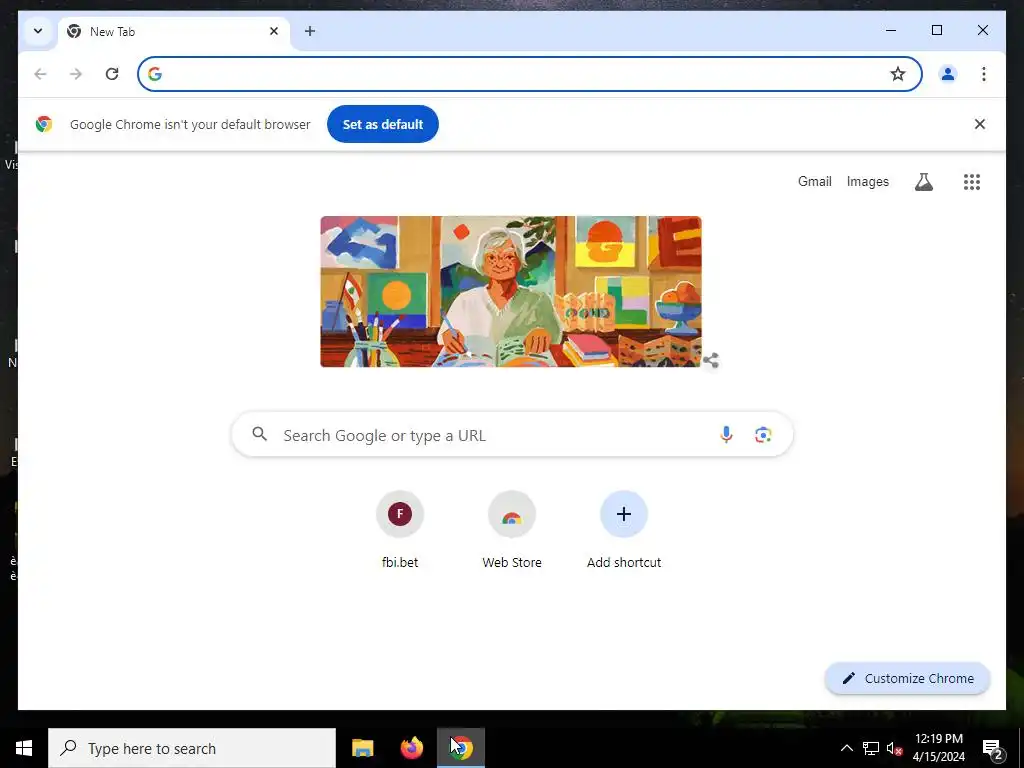This screenshot has height=768, width=1024.
Task: Click Set as default button
Action: click(383, 124)
